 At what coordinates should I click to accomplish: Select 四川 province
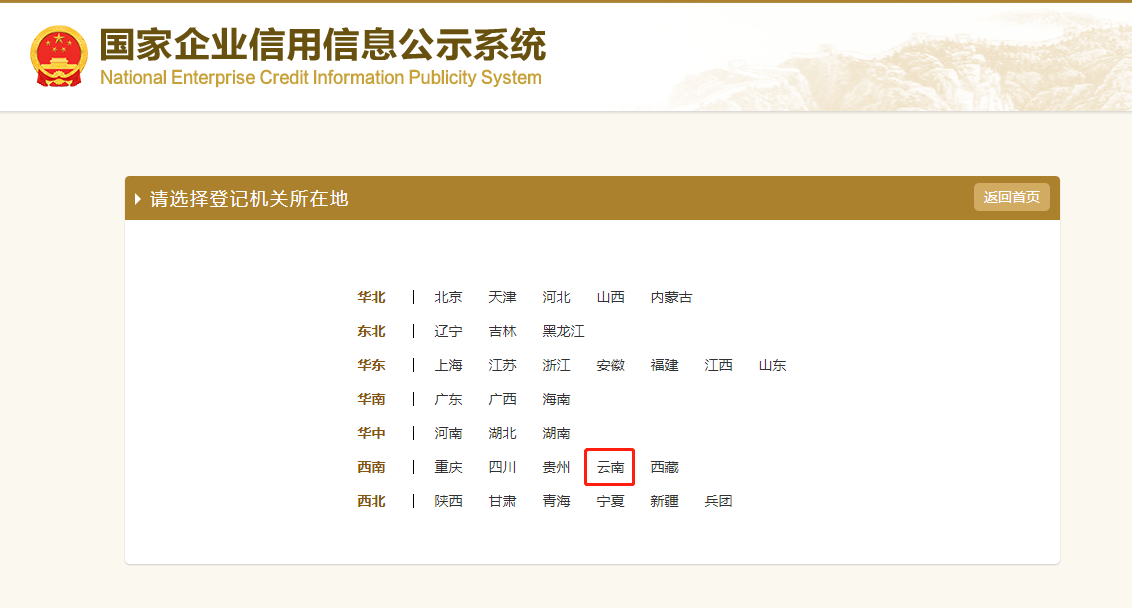[x=502, y=467]
